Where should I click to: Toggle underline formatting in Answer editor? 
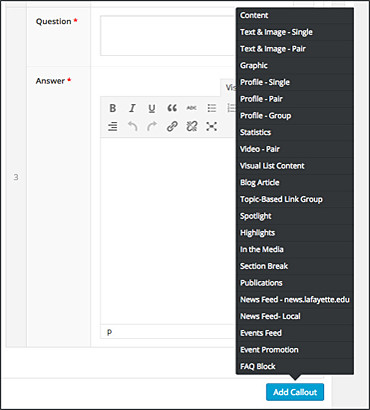152,108
